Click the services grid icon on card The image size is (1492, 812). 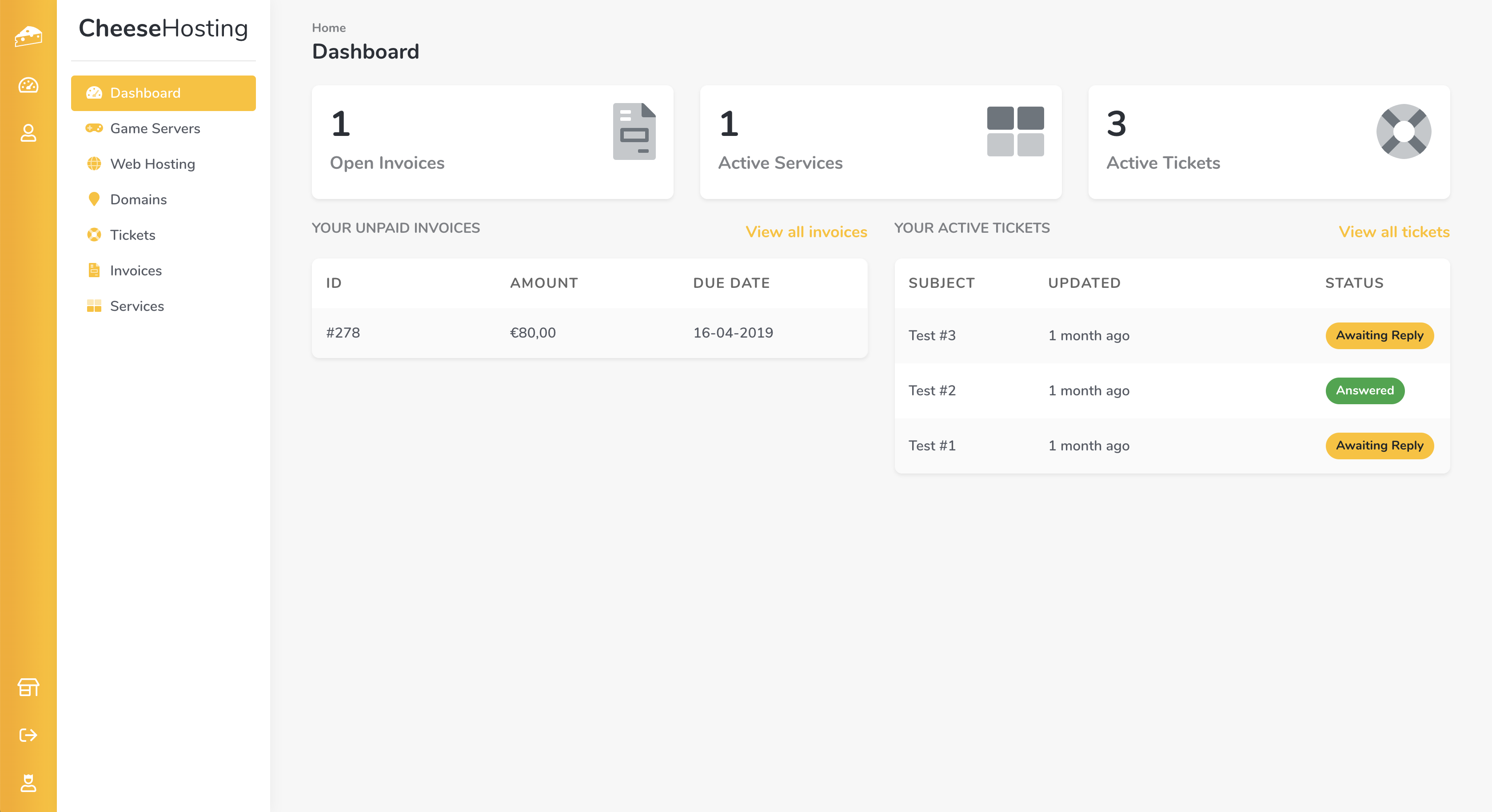pyautogui.click(x=1015, y=131)
